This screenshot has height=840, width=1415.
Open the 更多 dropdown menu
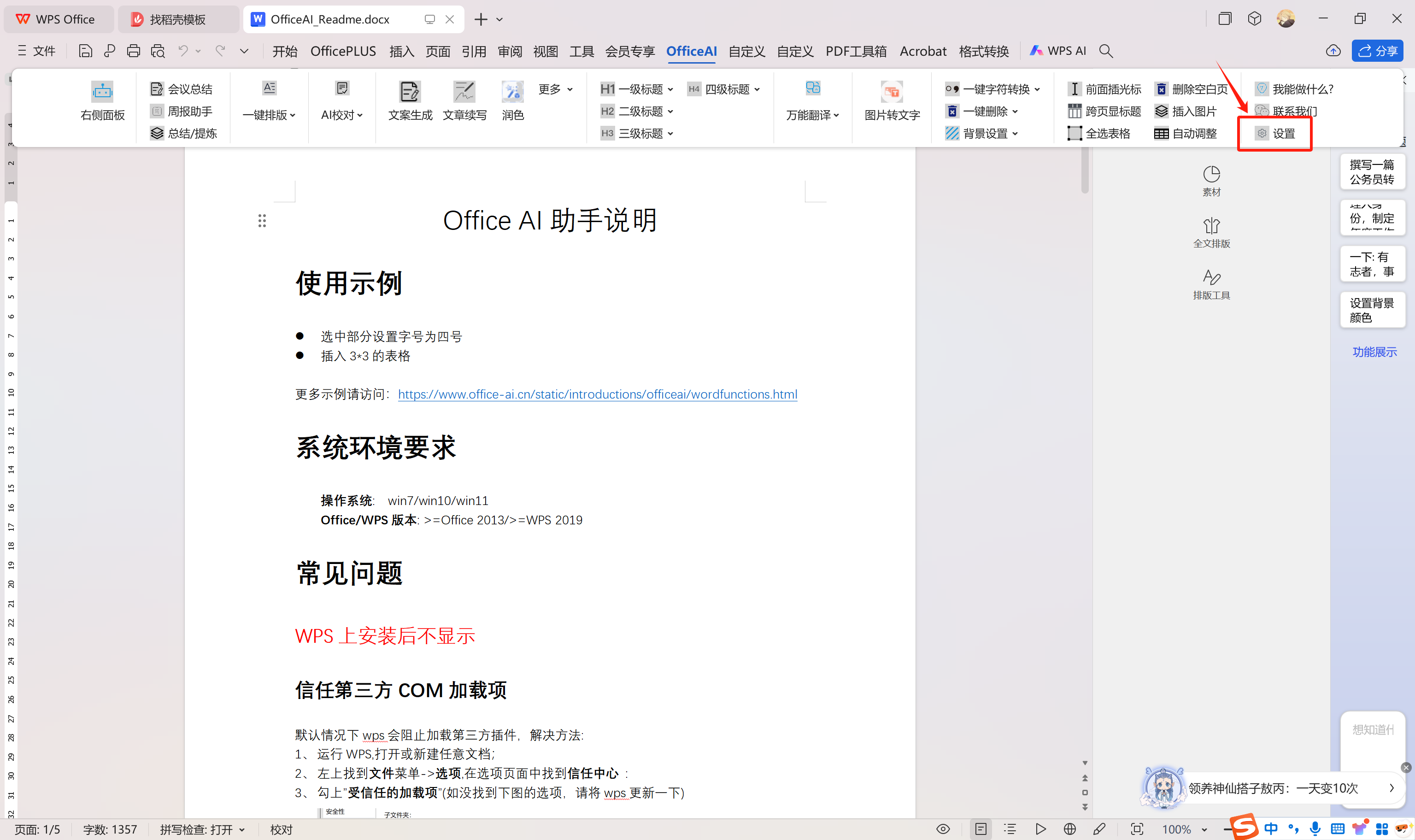pos(555,89)
